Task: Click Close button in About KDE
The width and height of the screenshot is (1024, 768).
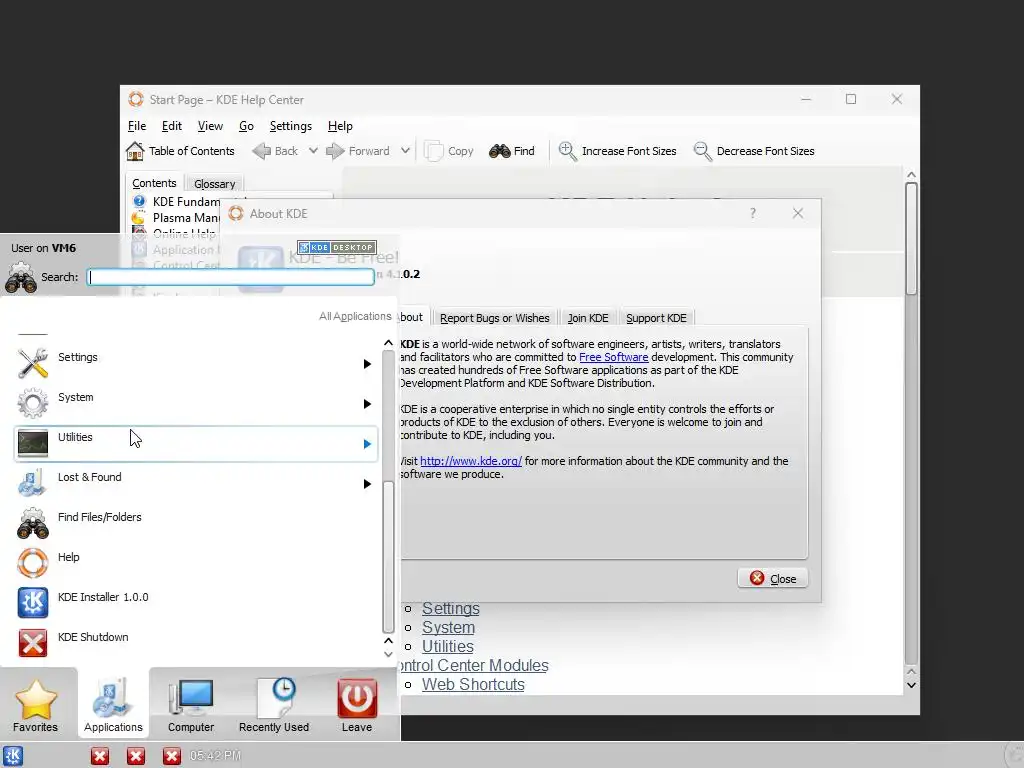Action: 773,579
